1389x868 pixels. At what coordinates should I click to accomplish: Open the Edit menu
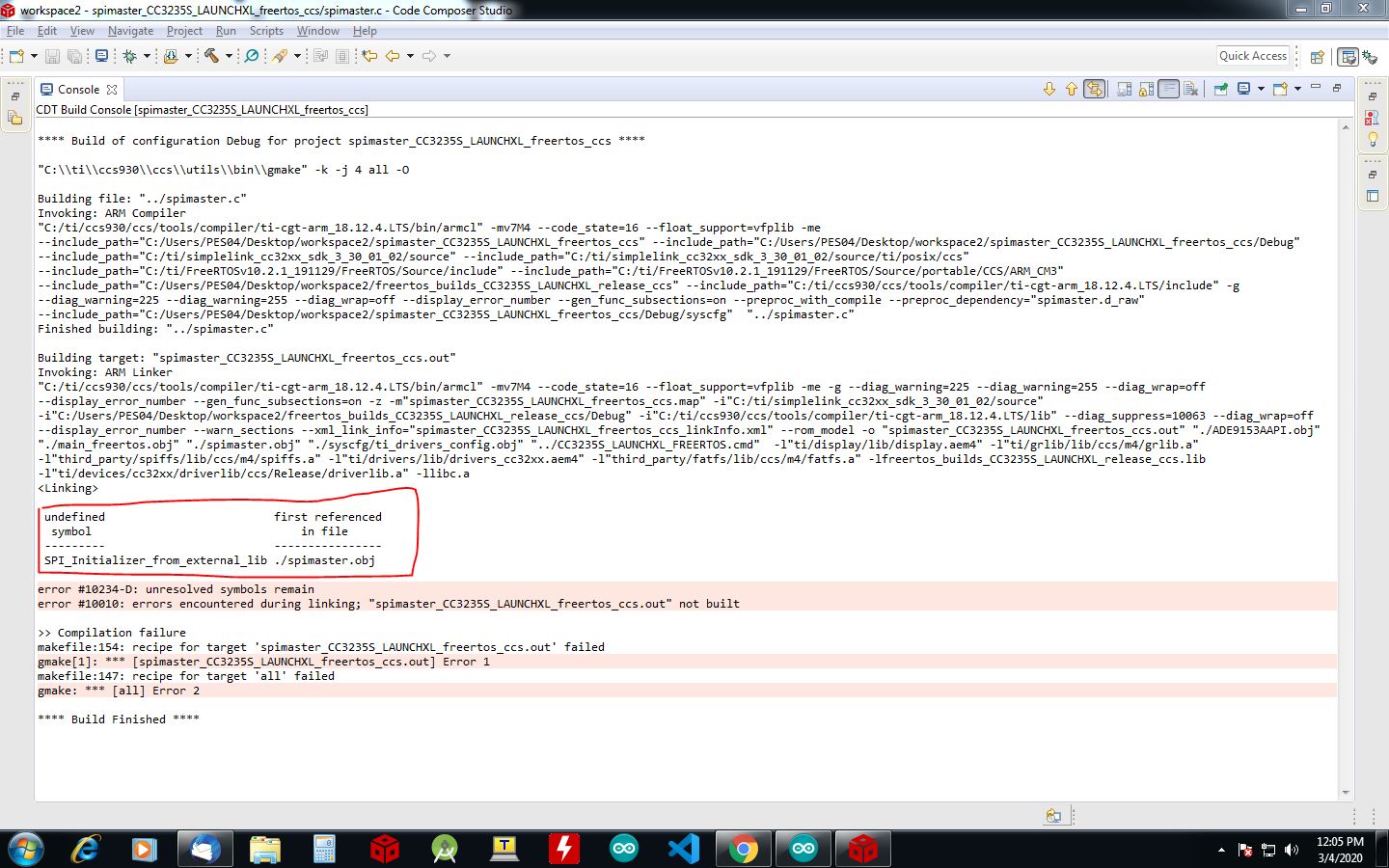click(47, 31)
